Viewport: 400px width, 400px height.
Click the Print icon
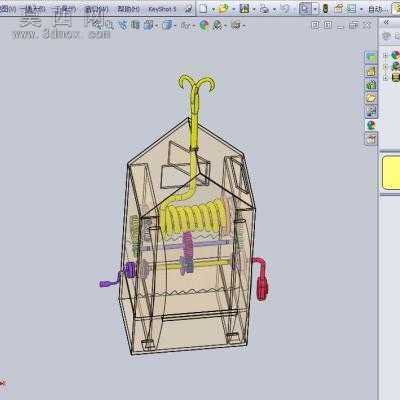point(264,9)
